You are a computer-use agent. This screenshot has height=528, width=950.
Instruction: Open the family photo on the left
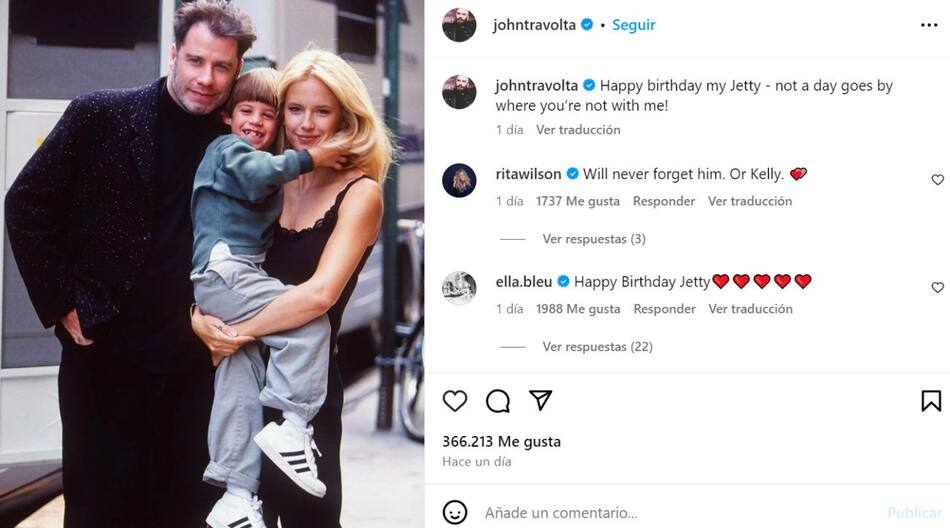pyautogui.click(x=212, y=264)
